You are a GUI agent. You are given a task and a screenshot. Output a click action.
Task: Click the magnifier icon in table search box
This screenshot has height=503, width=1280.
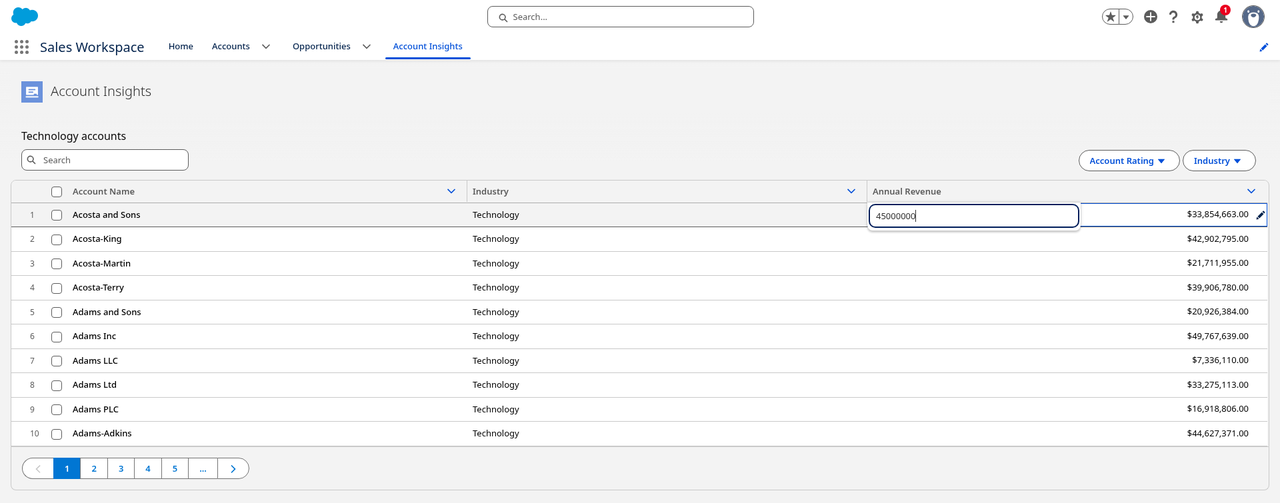[x=32, y=160]
